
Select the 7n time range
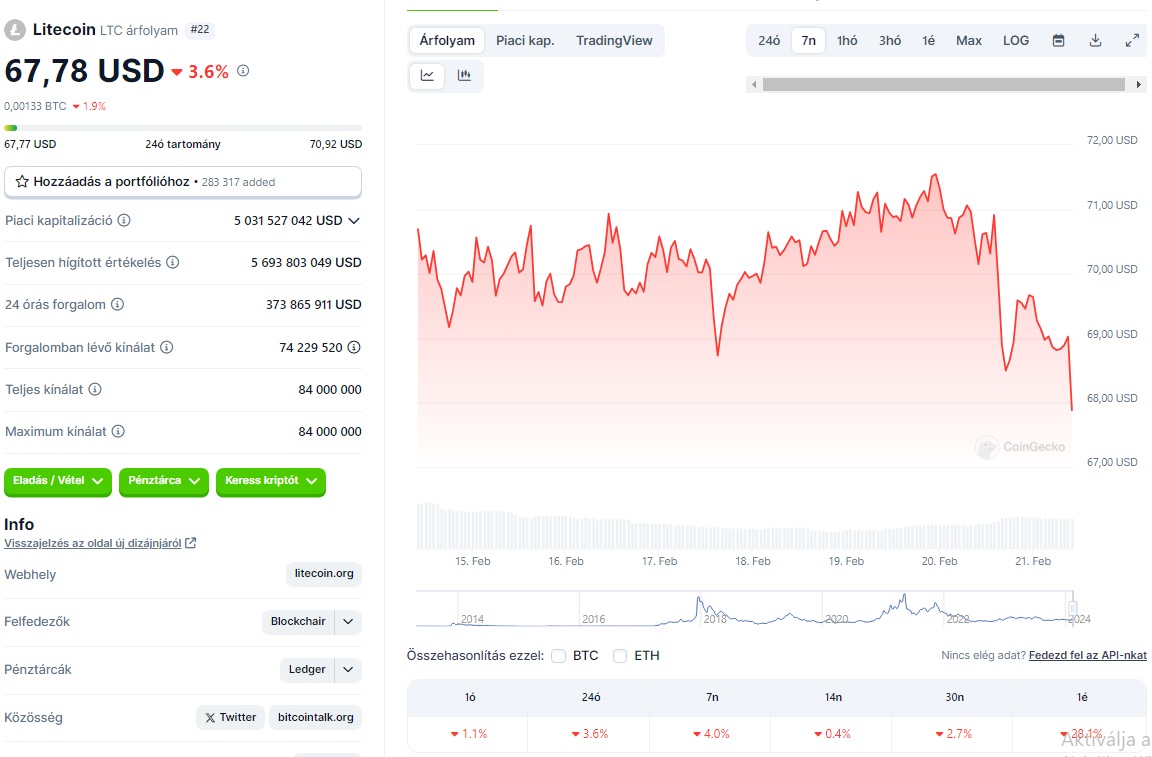[808, 40]
